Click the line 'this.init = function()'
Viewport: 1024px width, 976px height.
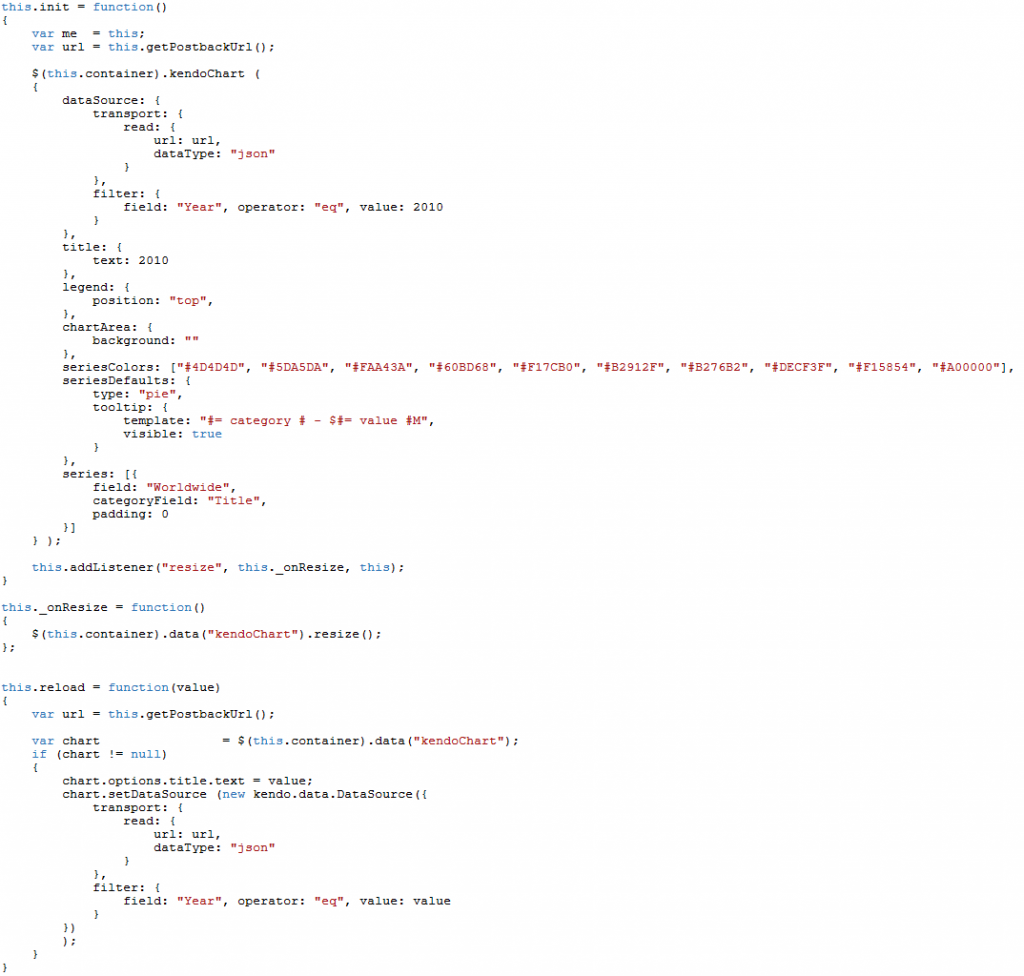pos(84,7)
